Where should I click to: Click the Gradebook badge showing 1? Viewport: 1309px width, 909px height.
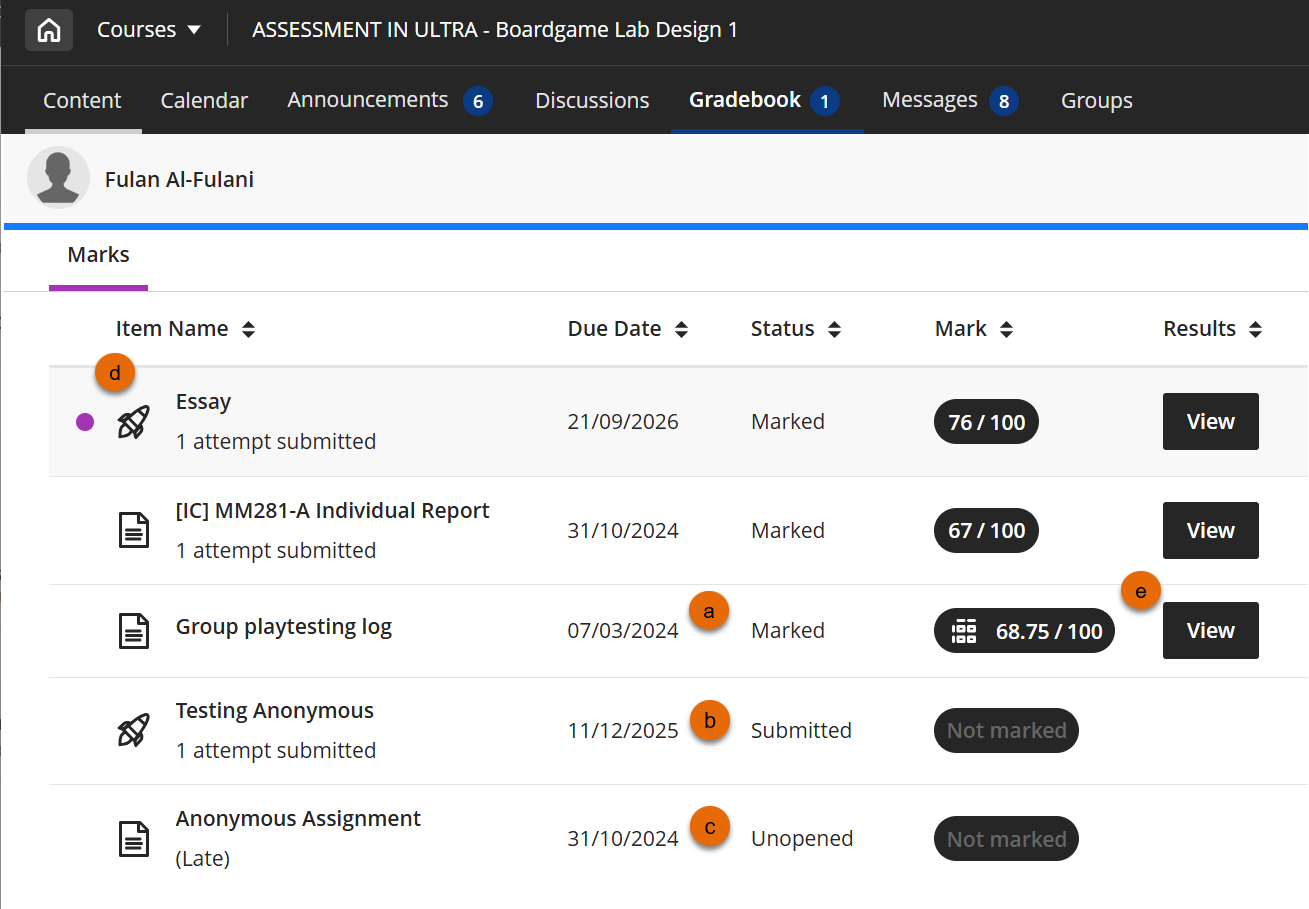tap(825, 101)
